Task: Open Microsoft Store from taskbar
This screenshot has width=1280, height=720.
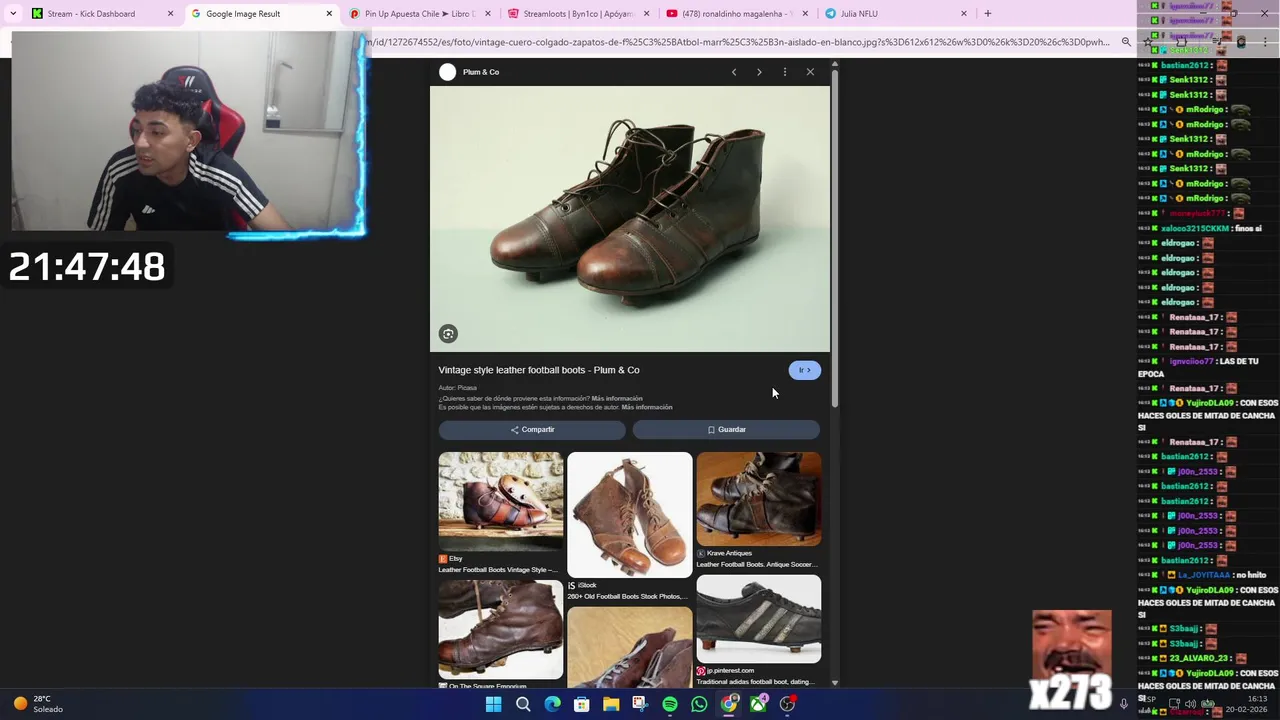Action: click(x=582, y=704)
